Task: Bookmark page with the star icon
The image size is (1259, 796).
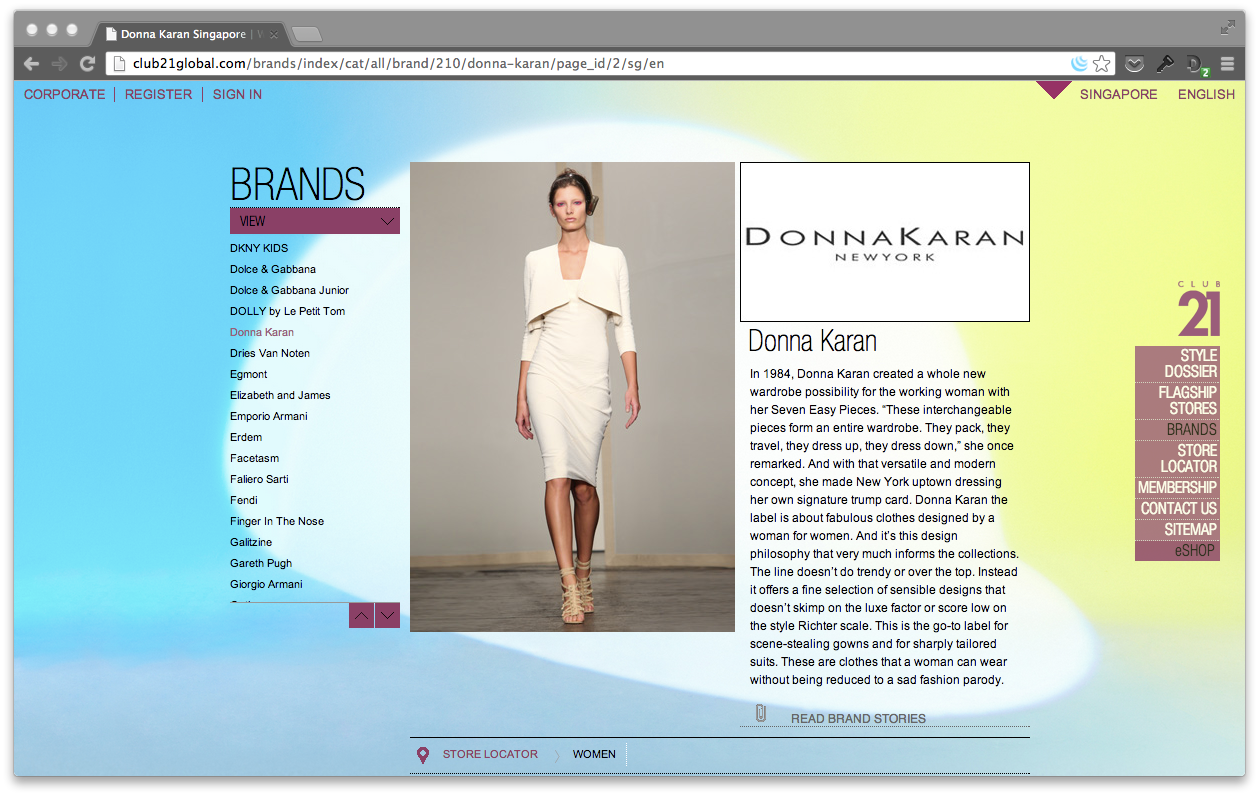Action: click(x=1102, y=64)
